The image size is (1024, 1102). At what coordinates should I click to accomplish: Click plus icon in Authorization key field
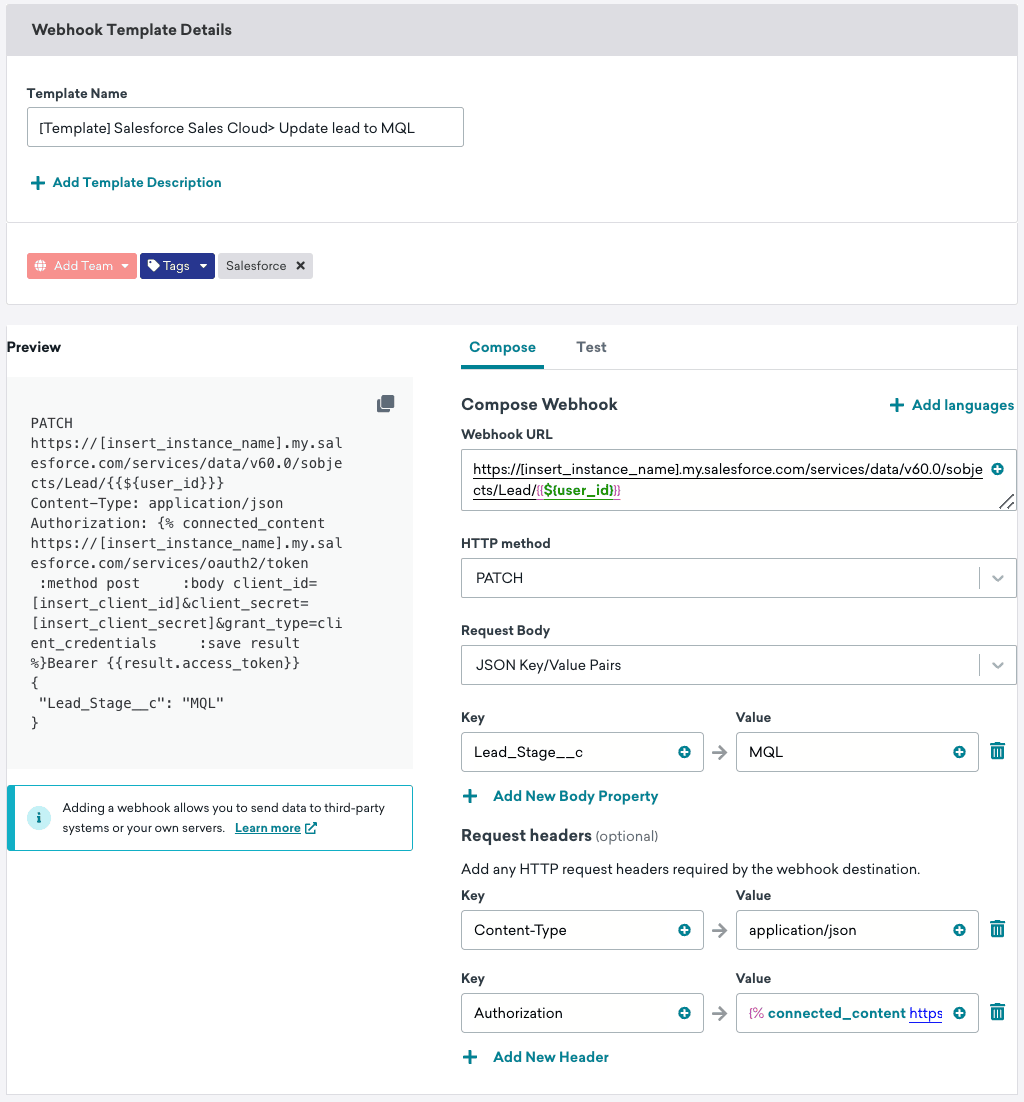[x=684, y=1013]
